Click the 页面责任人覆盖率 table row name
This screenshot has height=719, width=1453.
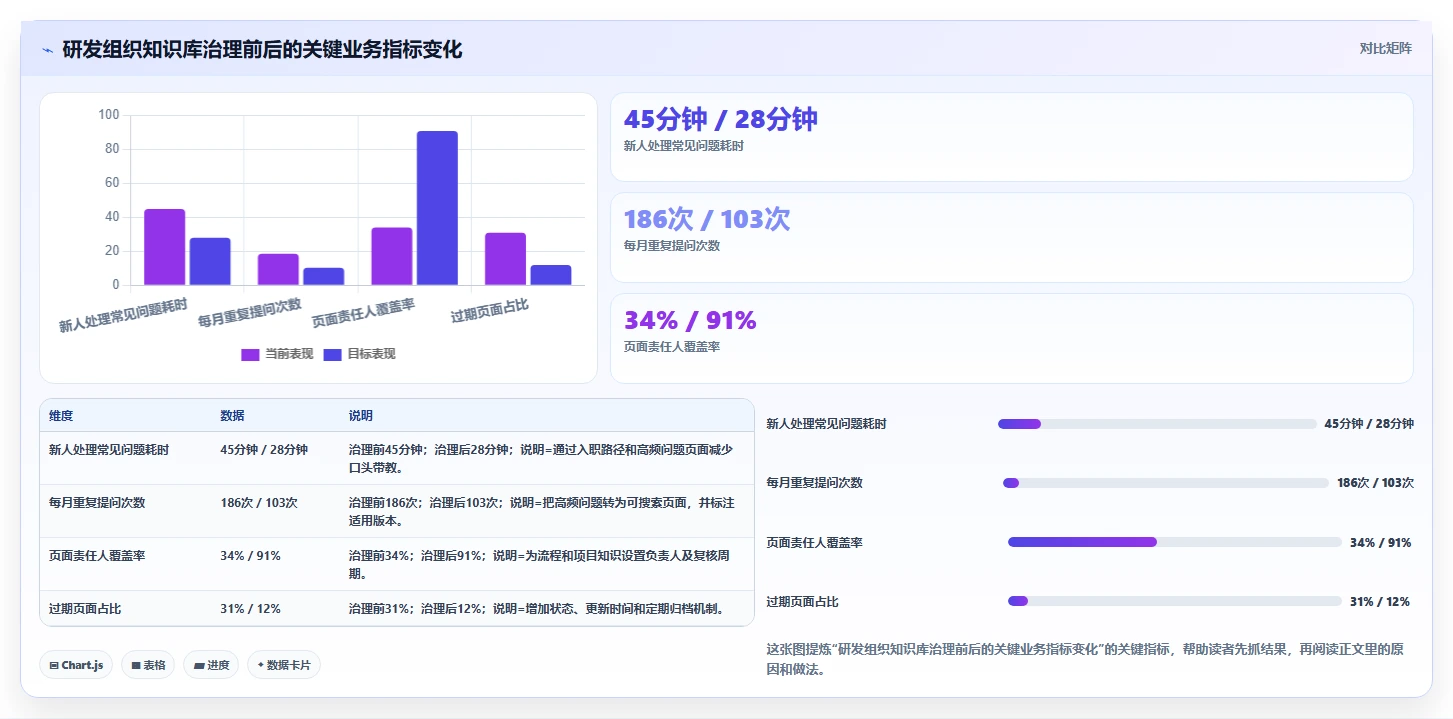pyautogui.click(x=97, y=556)
